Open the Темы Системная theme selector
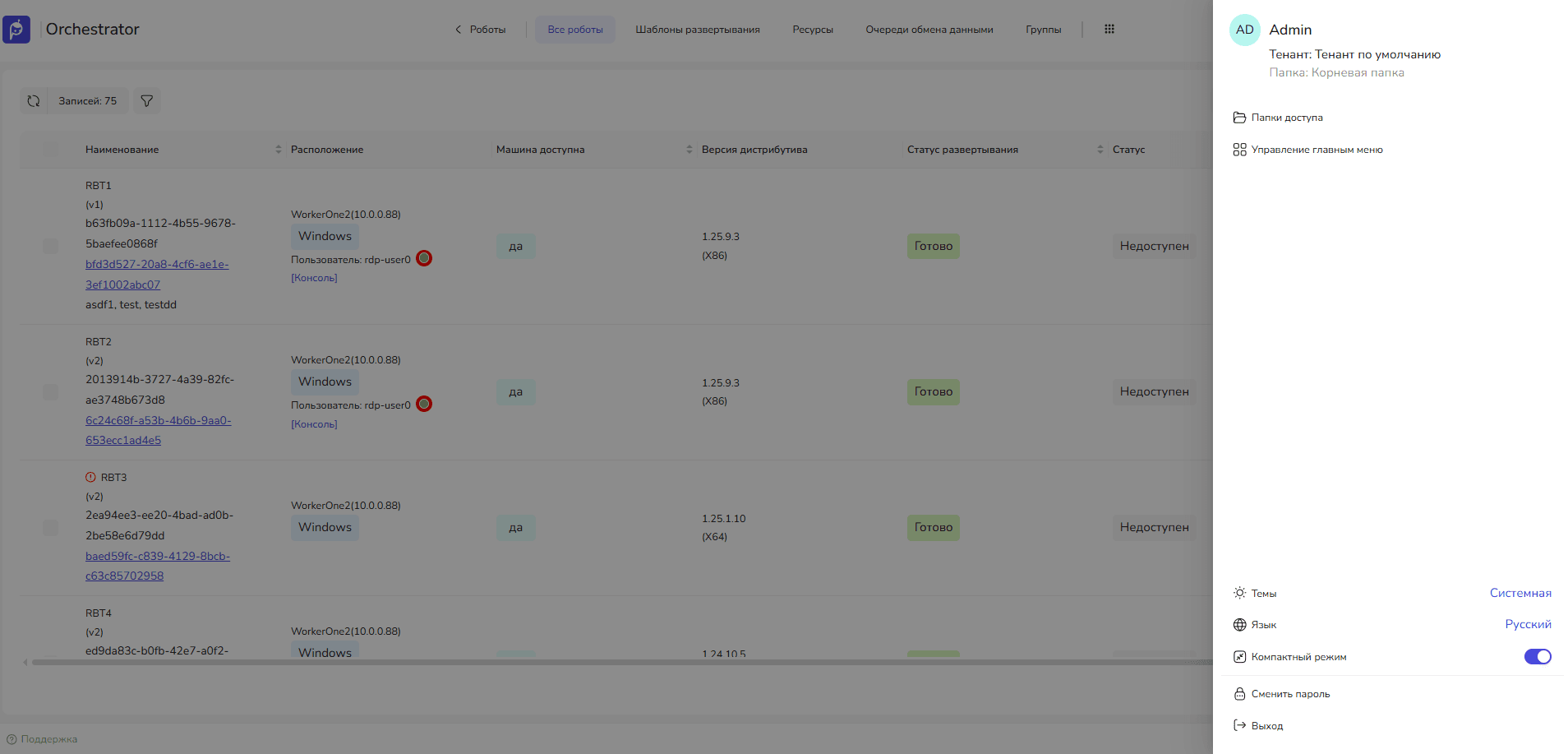1568x754 pixels. pos(1520,593)
